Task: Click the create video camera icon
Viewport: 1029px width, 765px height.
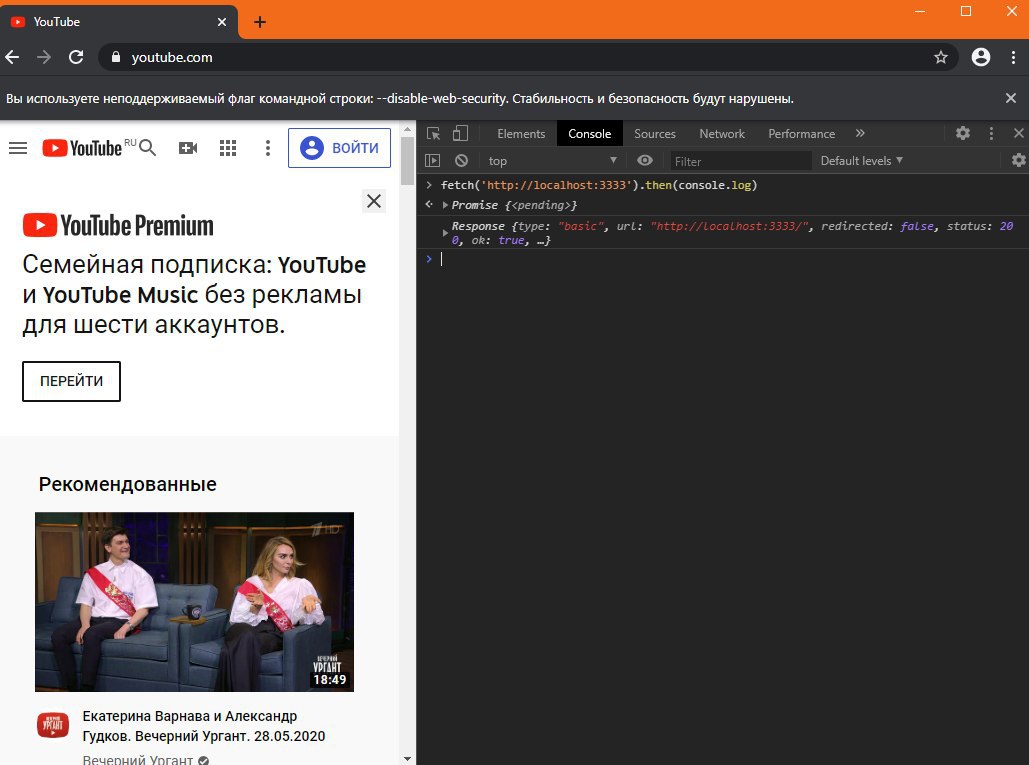Action: [x=188, y=148]
